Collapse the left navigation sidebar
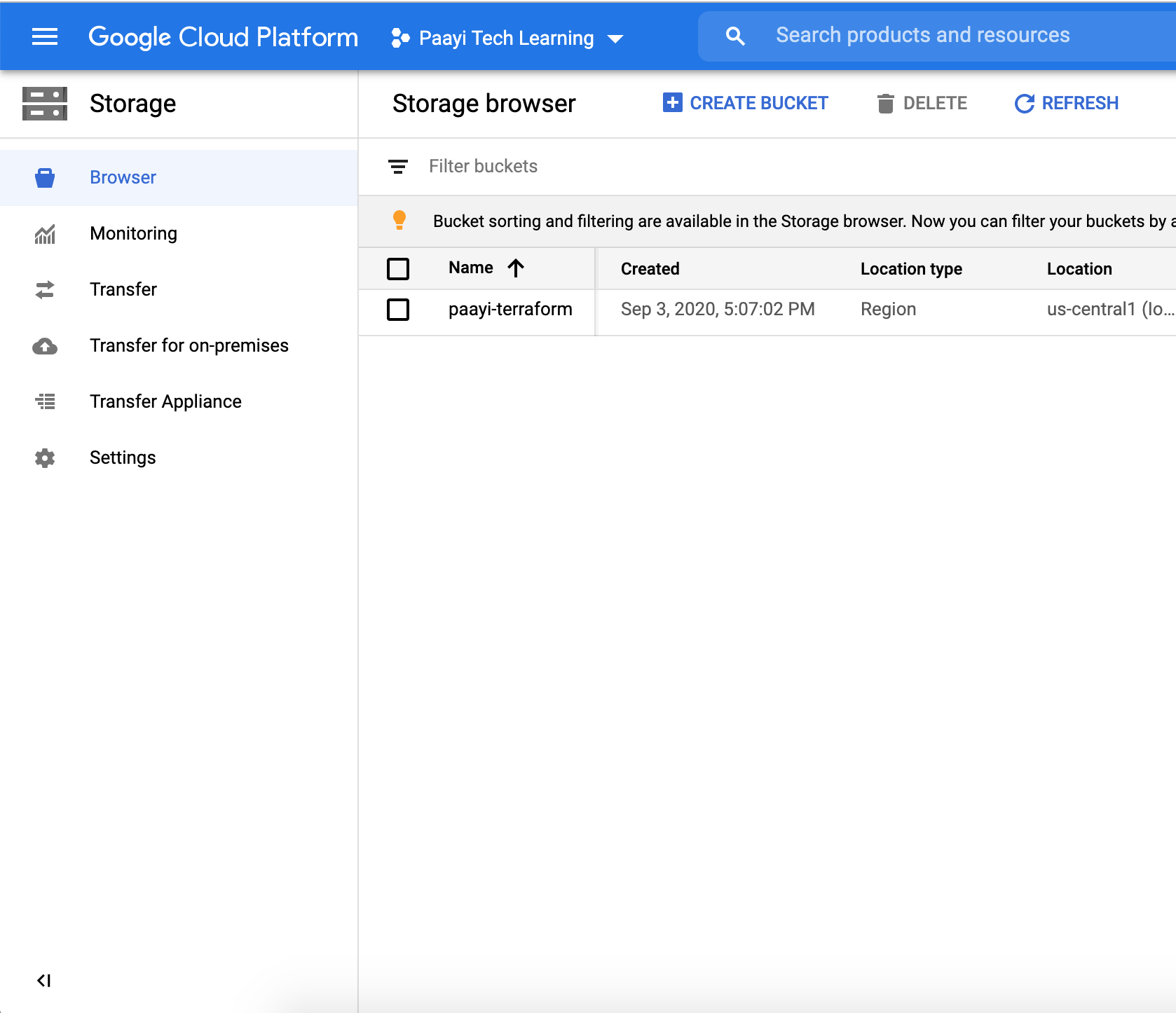Image resolution: width=1176 pixels, height=1013 pixels. 43,981
